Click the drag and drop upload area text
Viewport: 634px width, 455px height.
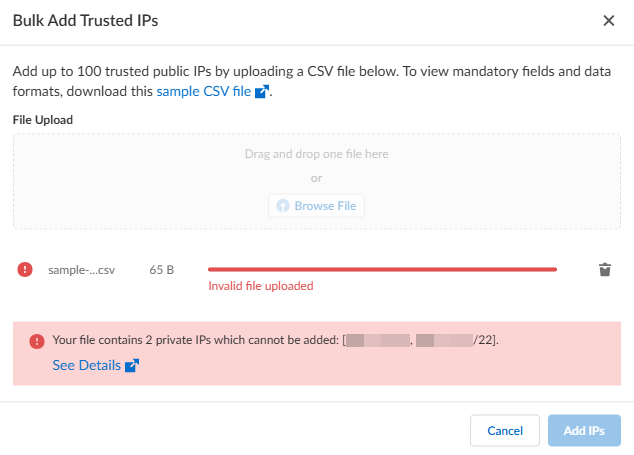click(x=316, y=154)
